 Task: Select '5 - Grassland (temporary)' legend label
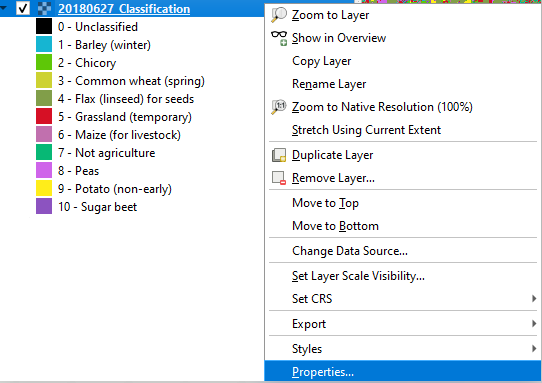(x=125, y=117)
